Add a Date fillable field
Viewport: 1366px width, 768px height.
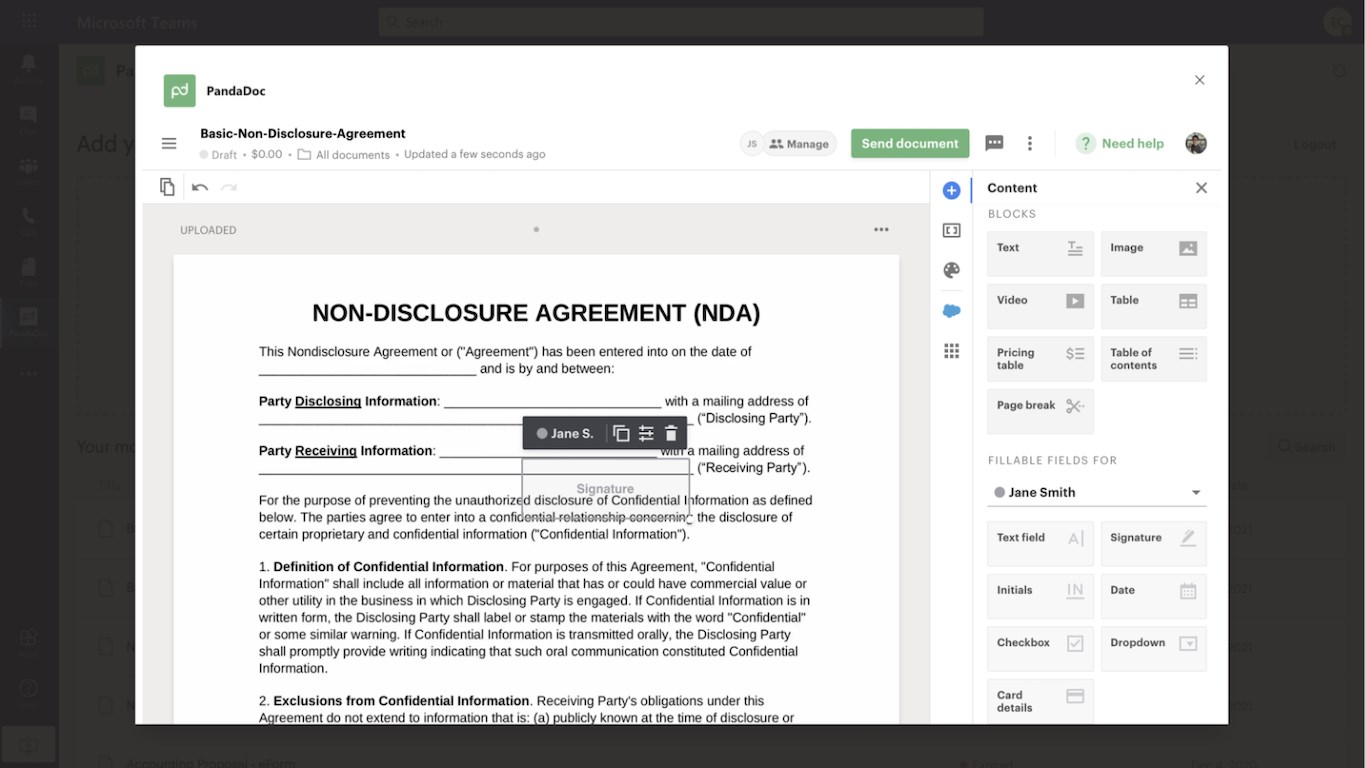pyautogui.click(x=1153, y=596)
